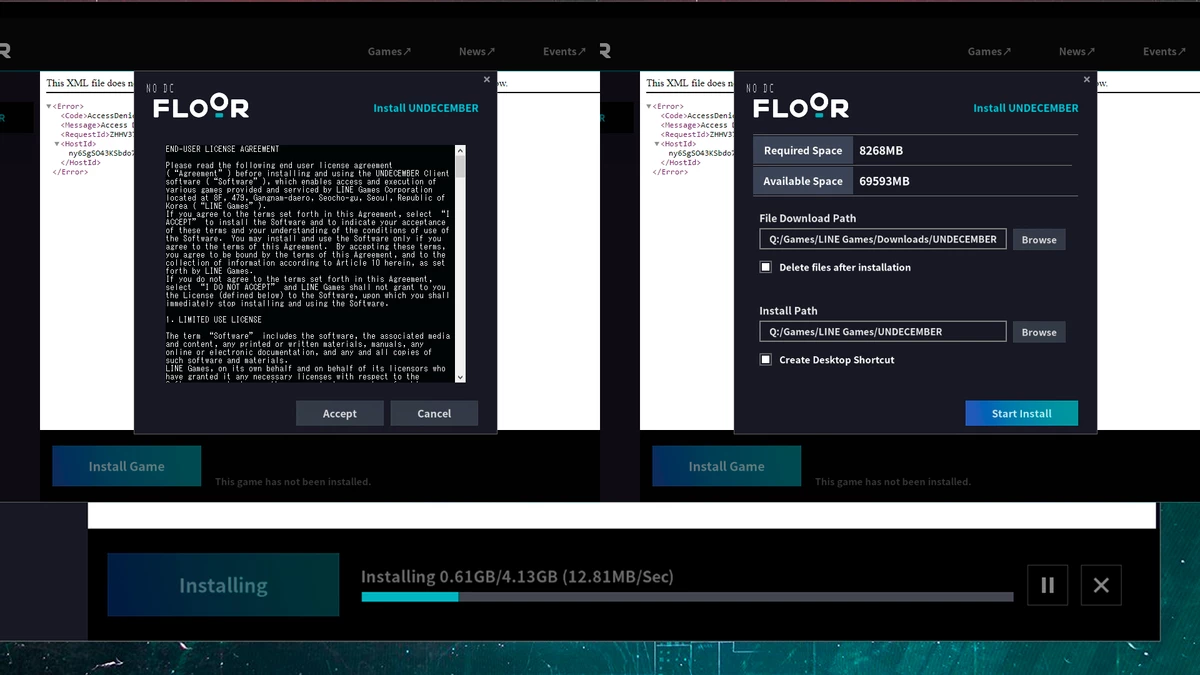
Task: Click the Installing status button
Action: click(223, 585)
